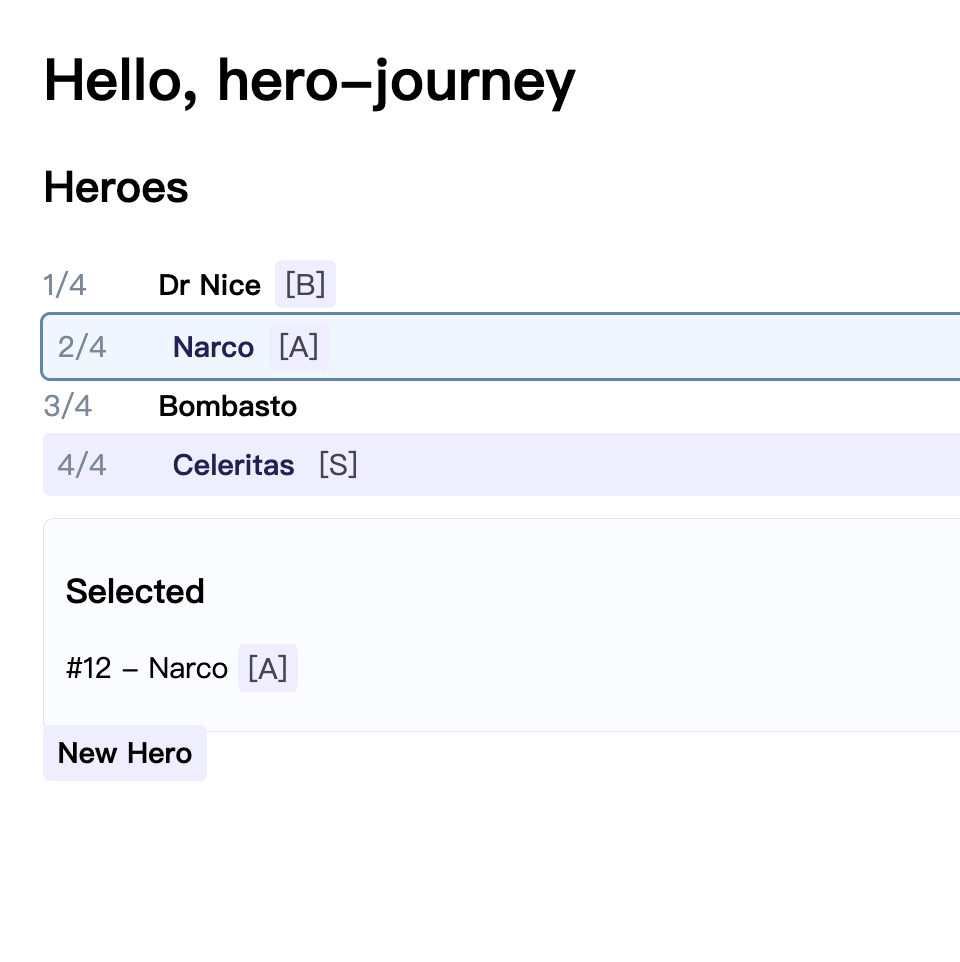The width and height of the screenshot is (960, 962).
Task: Click the New Hero button
Action: click(125, 753)
